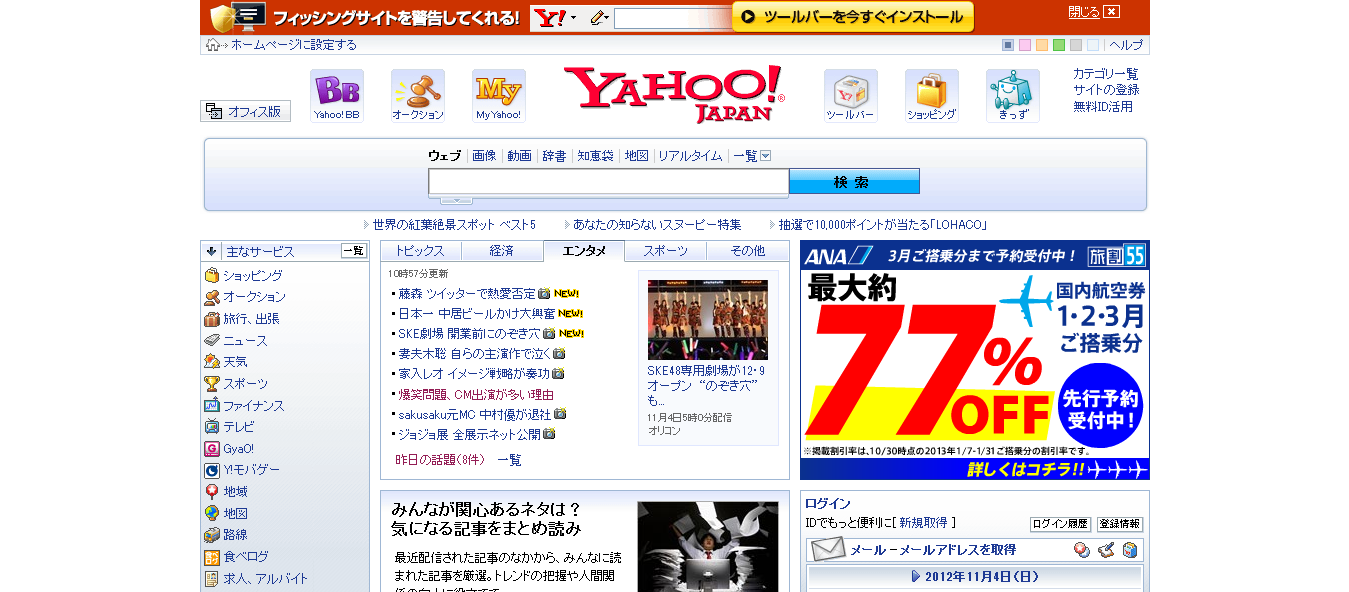Viewport: 1349px width, 592px height.
Task: Switch to the トピックス tab
Action: coord(420,251)
